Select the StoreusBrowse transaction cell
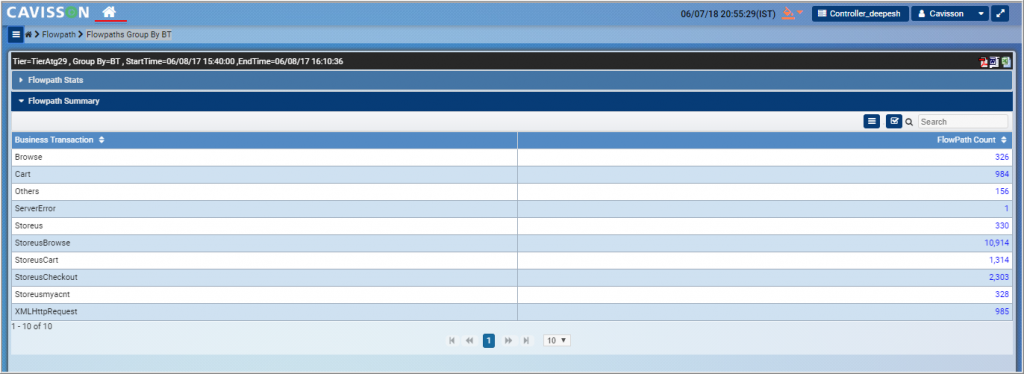Image resolution: width=1024 pixels, height=374 pixels. tap(264, 243)
